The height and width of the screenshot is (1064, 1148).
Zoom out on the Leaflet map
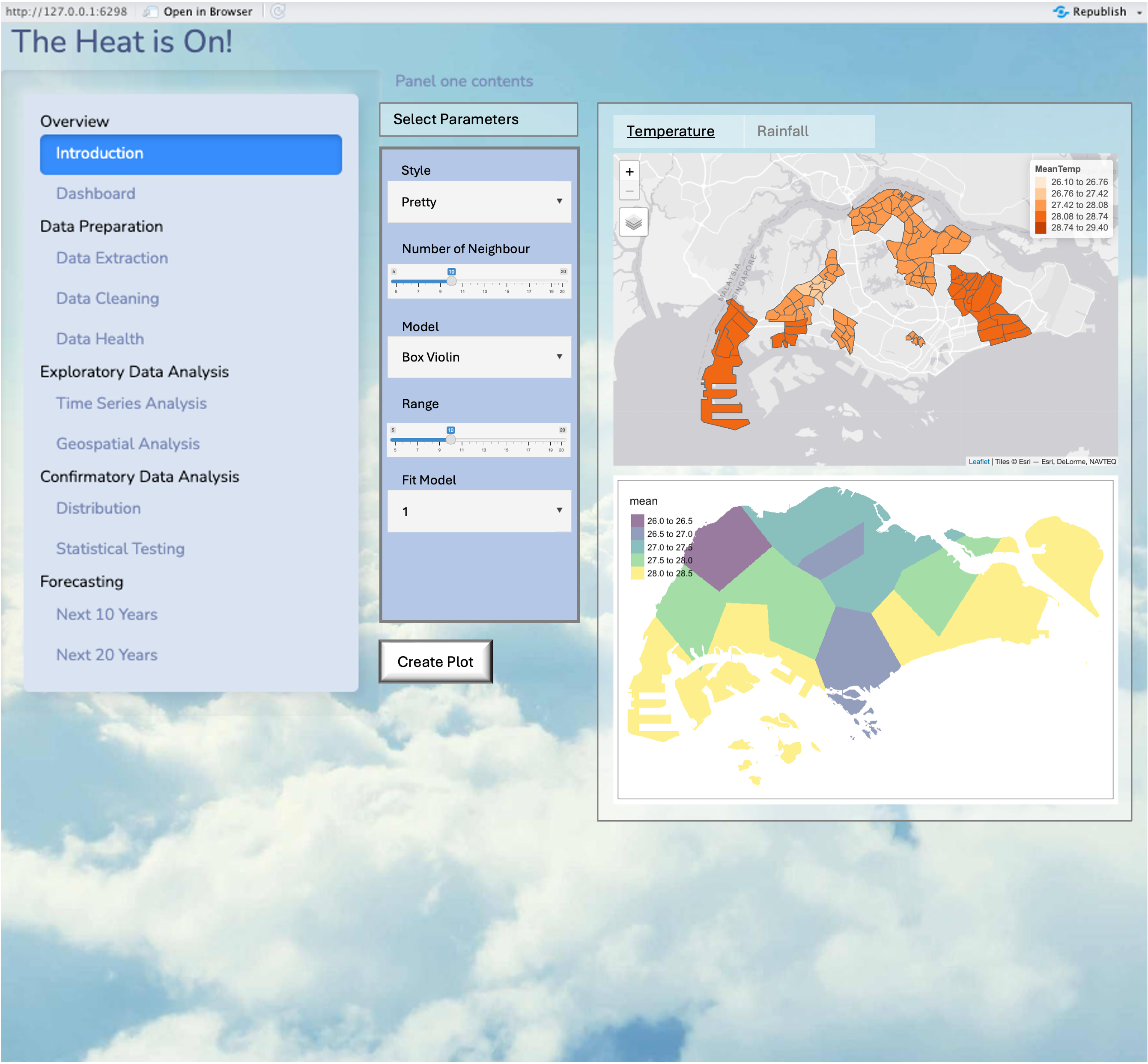point(629,191)
